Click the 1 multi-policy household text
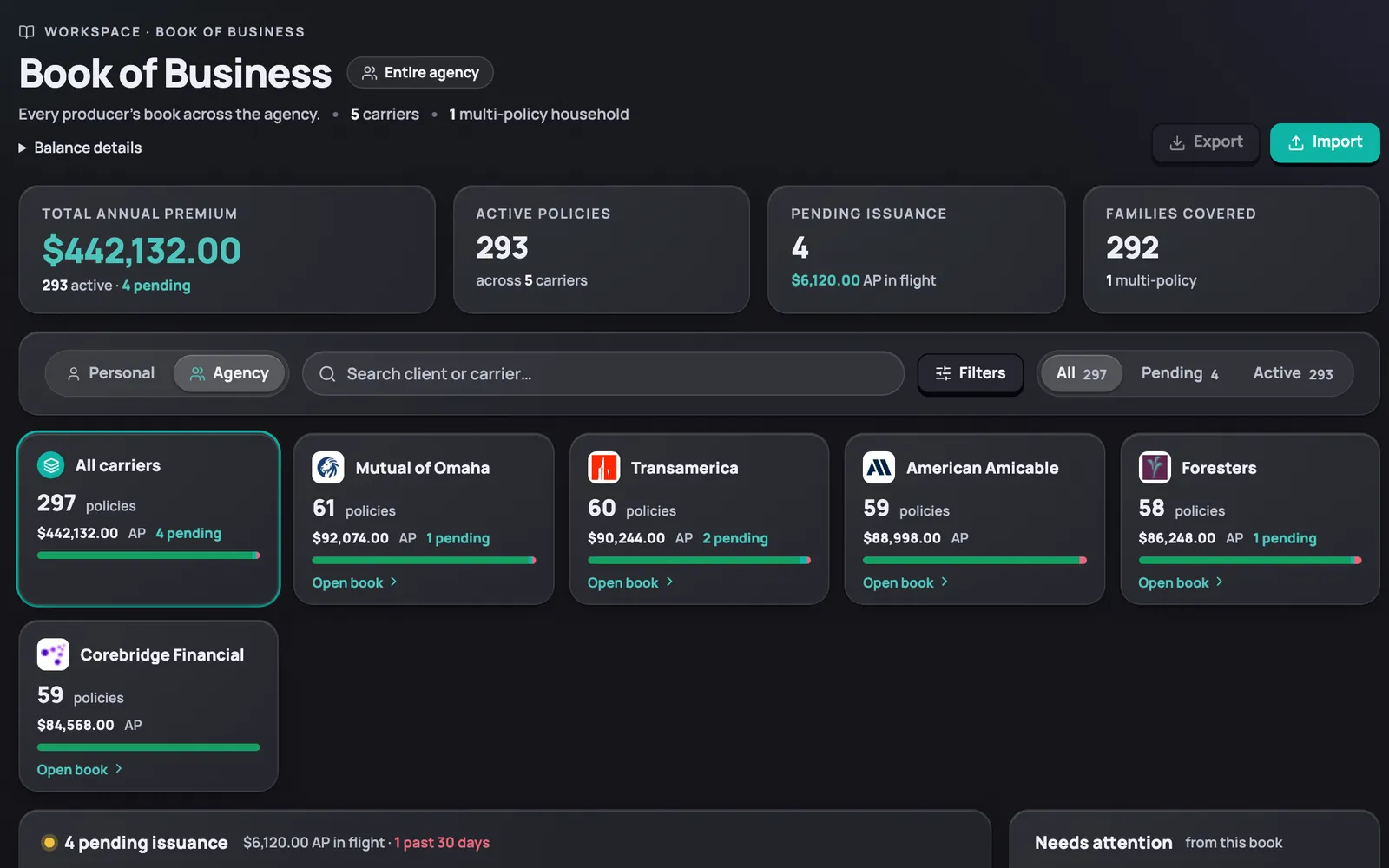The width and height of the screenshot is (1389, 868). [x=539, y=115]
